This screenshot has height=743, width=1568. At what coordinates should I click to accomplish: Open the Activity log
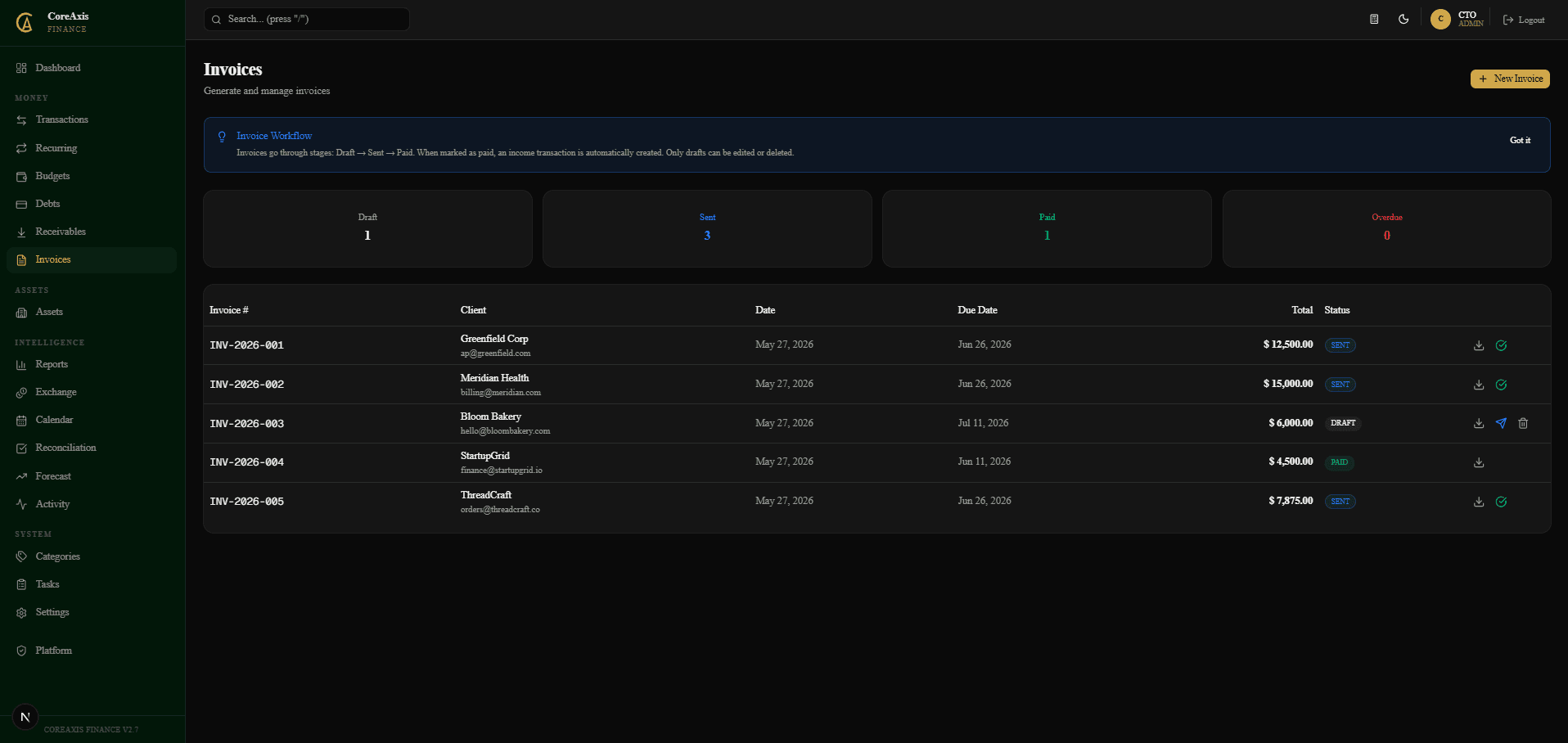(x=92, y=504)
